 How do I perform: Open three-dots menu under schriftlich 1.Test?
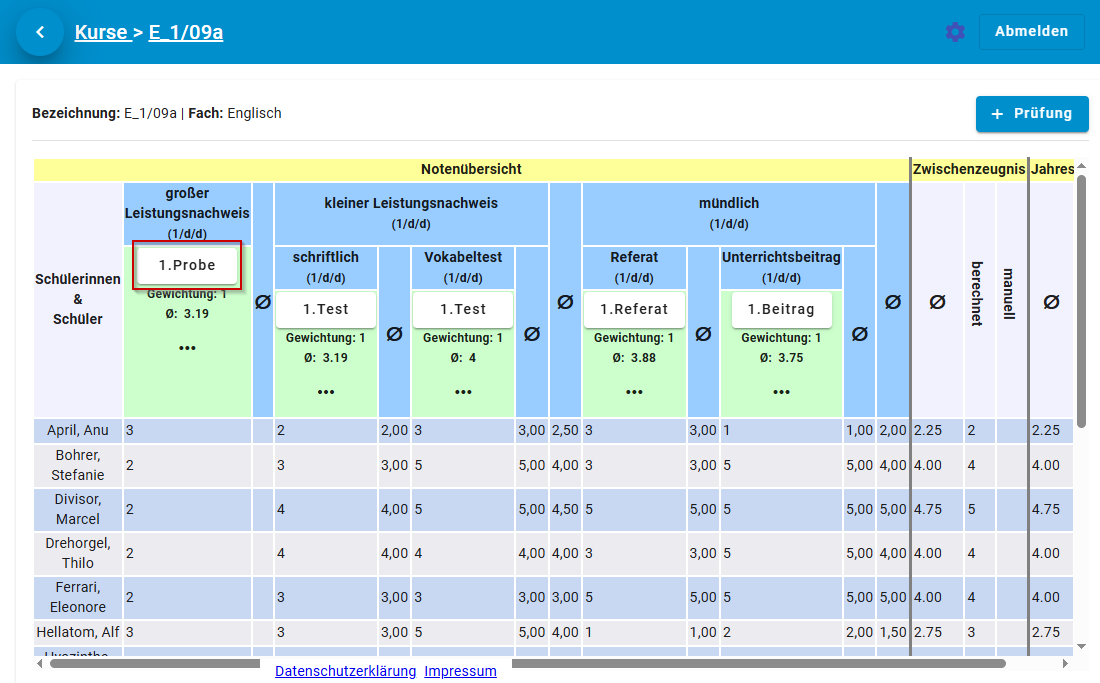point(326,392)
